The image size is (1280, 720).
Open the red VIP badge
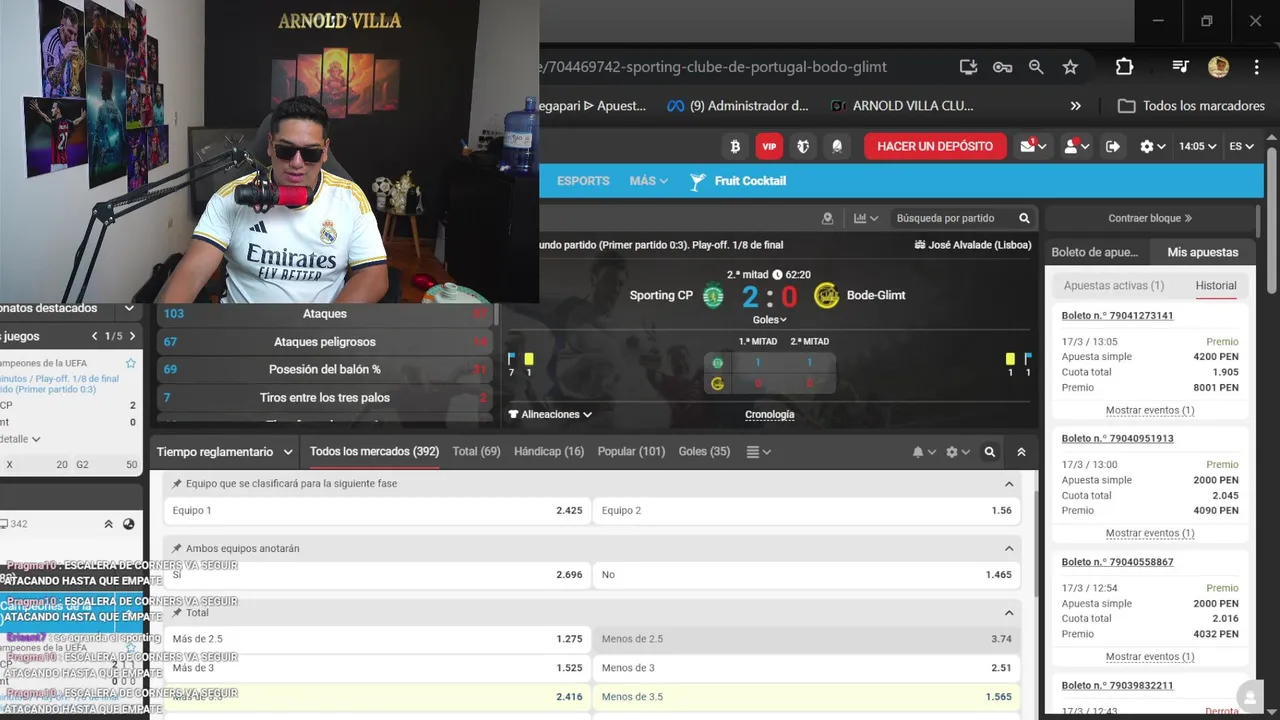pyautogui.click(x=769, y=146)
